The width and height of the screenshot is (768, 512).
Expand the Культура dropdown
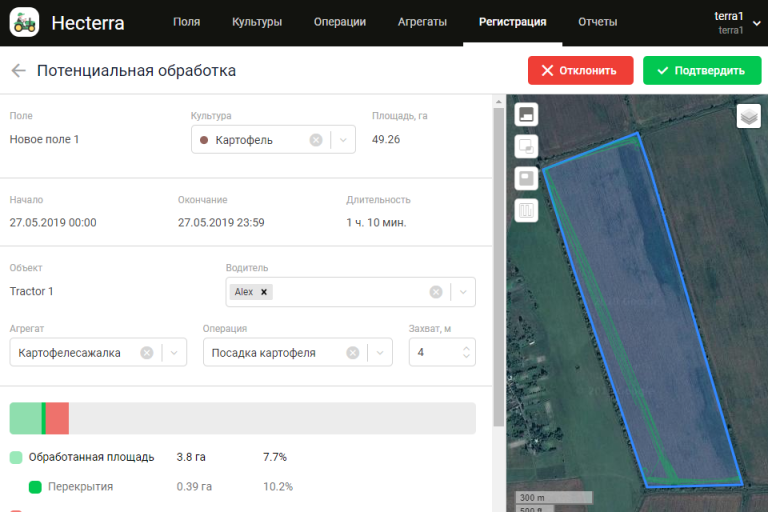[342, 140]
